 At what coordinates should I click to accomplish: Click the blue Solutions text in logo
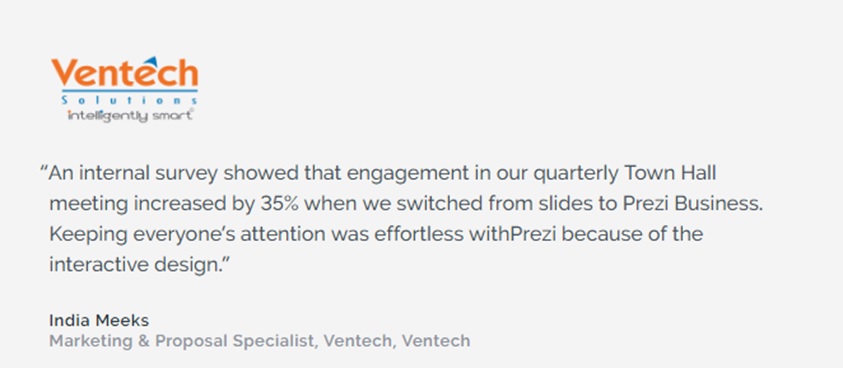(x=130, y=101)
